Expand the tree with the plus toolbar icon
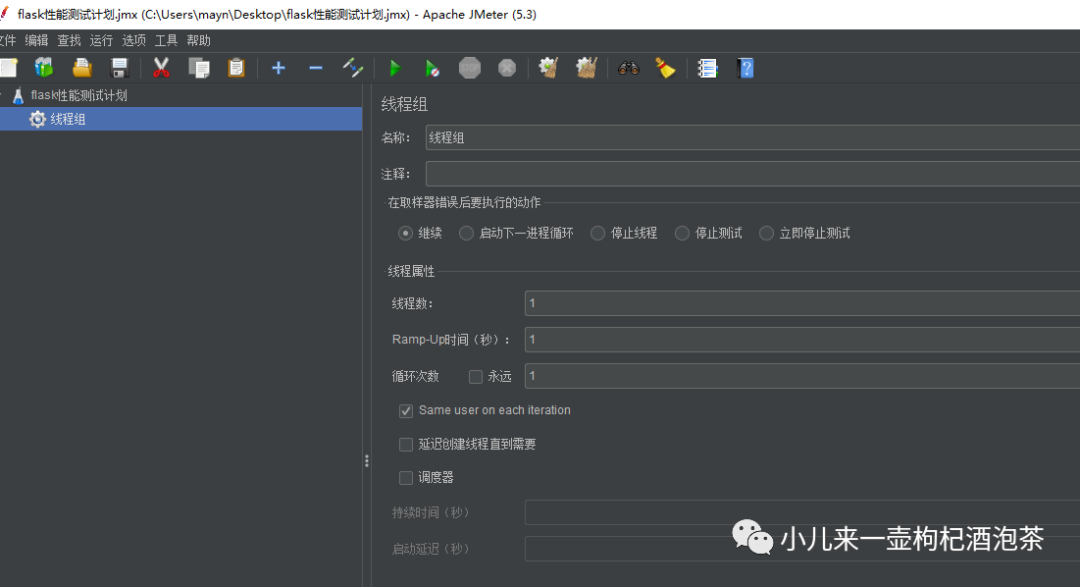Screen dimensions: 1080x587 (x=277, y=67)
